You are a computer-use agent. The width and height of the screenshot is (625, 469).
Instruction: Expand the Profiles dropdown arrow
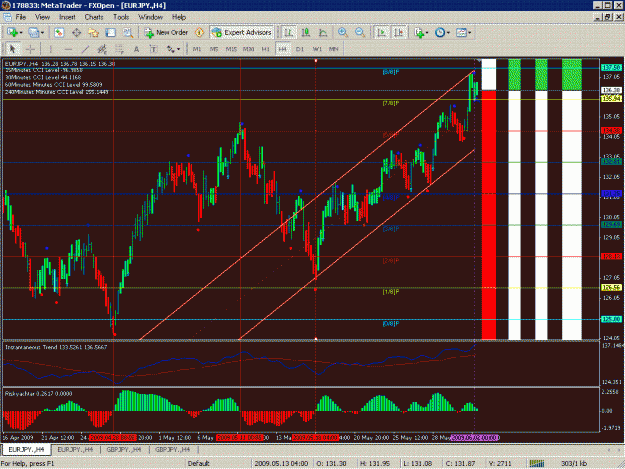point(42,33)
